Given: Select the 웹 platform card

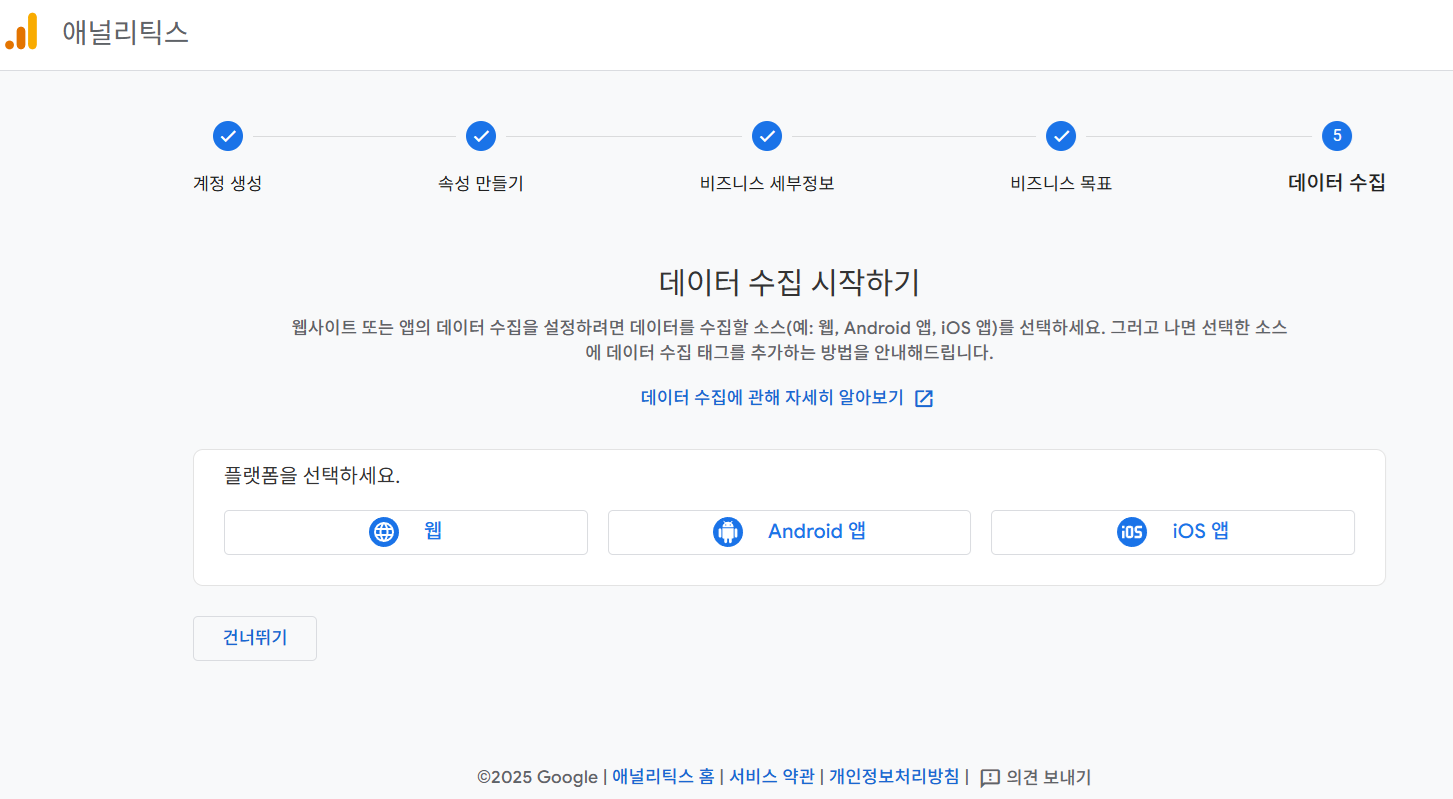Looking at the screenshot, I should [x=406, y=532].
